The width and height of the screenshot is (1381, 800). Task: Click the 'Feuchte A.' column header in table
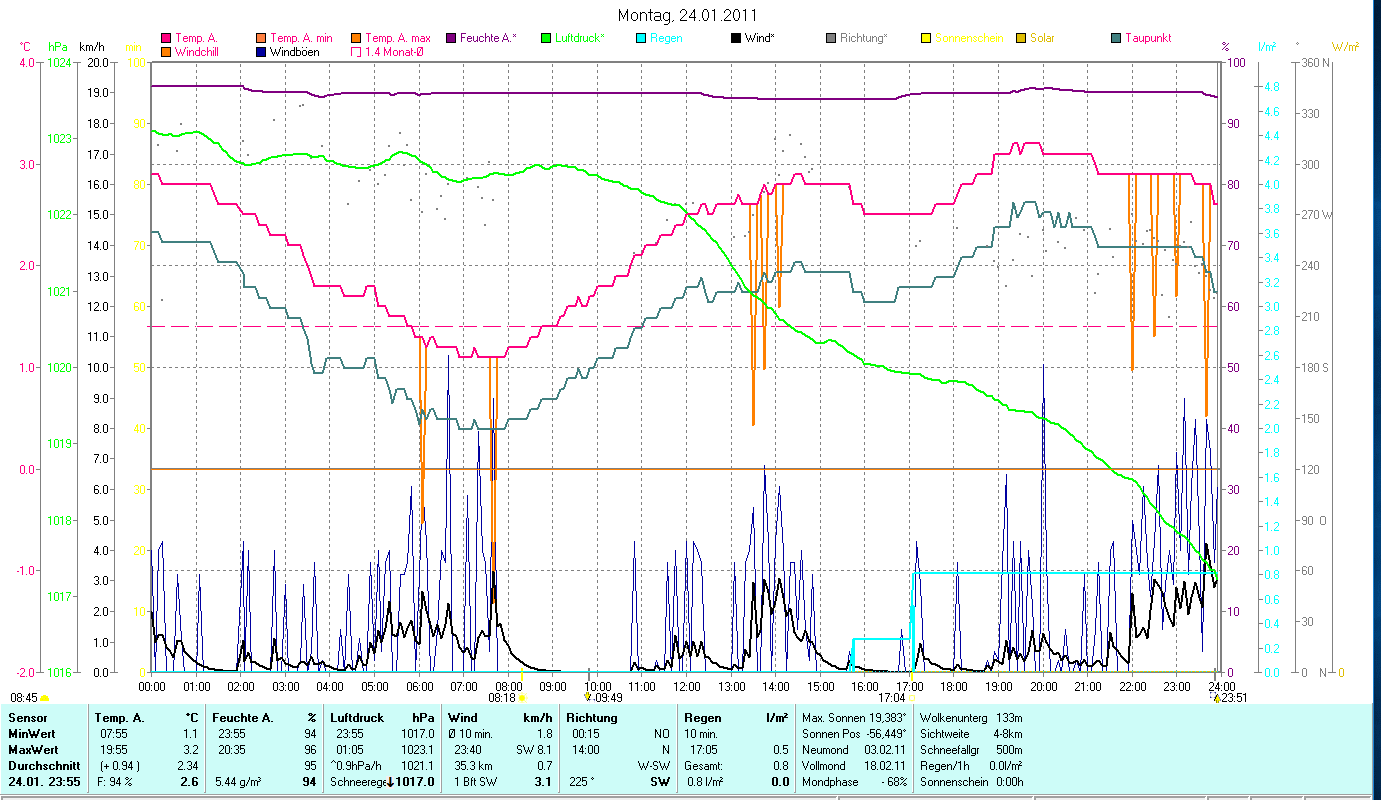[x=244, y=718]
